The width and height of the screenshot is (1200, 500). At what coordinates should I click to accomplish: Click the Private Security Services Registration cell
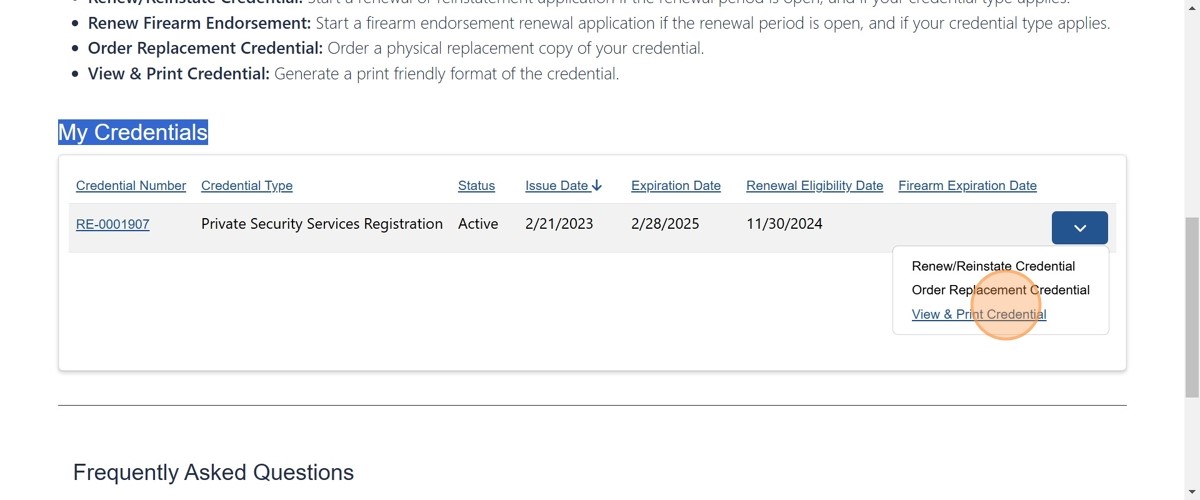coord(322,224)
